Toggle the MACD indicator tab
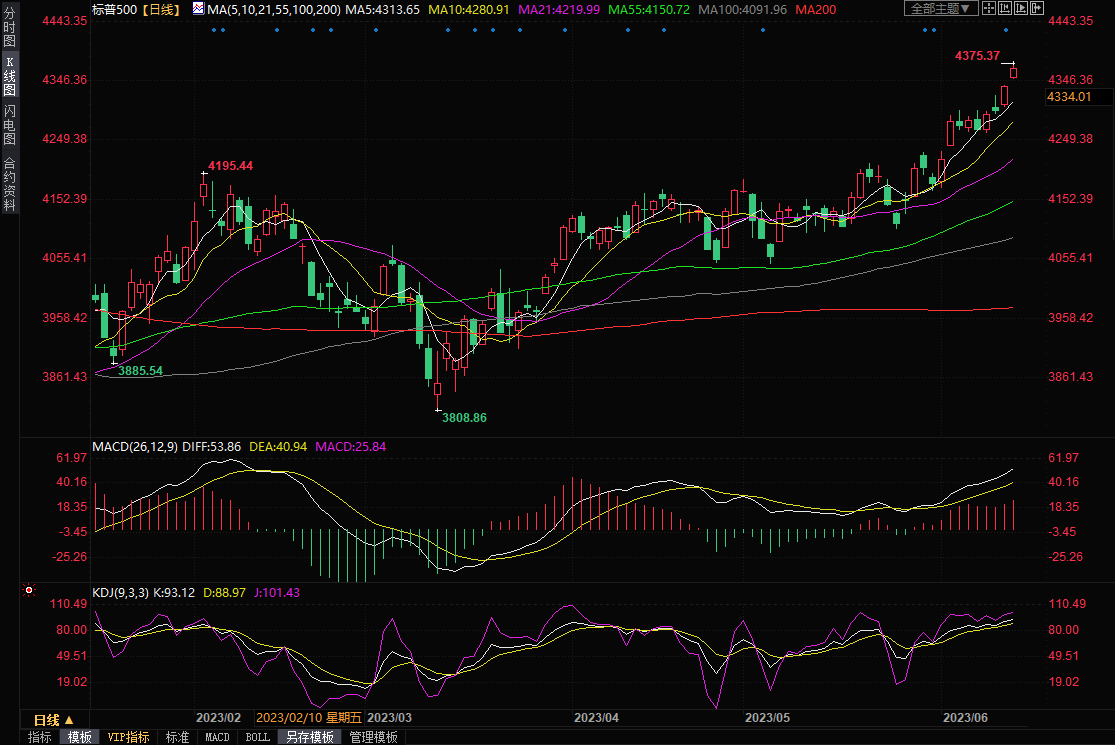 (217, 737)
